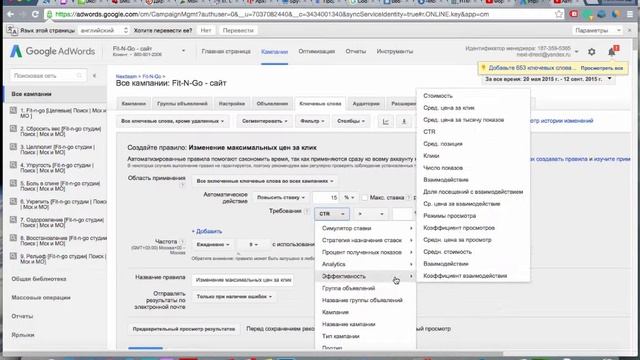Open Все ключевые слова, кроме удаленных dropdown
The image size is (640, 360).
pyautogui.click(x=172, y=121)
